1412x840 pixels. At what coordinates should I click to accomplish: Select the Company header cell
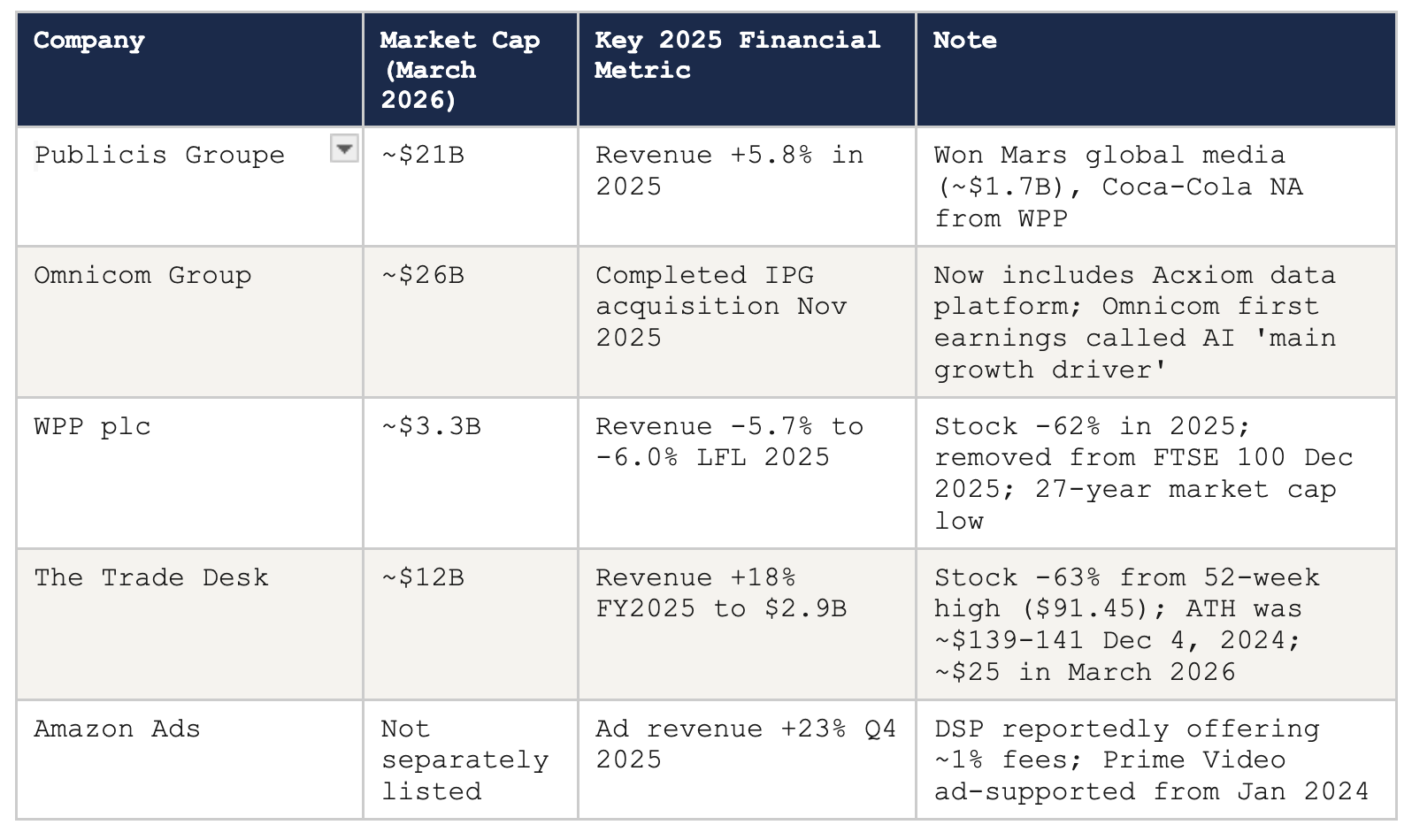190,70
